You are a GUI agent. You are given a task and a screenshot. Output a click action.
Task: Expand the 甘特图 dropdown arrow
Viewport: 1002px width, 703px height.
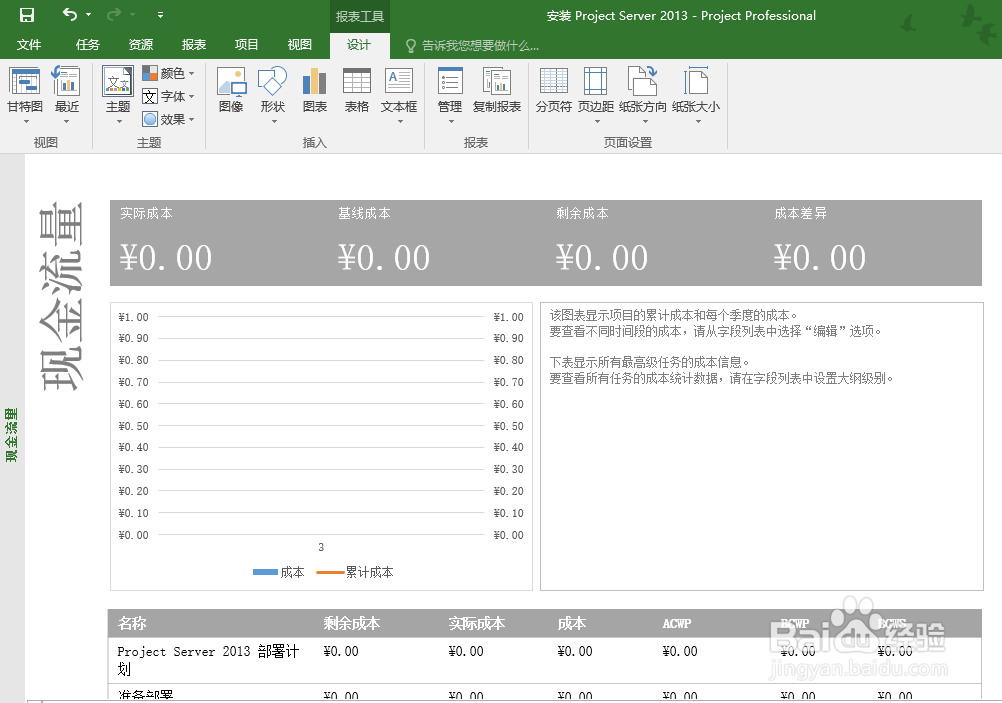click(26, 121)
